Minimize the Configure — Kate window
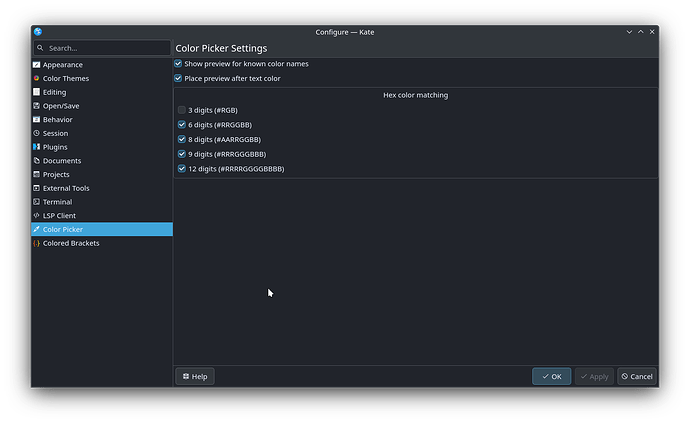Screen dimensions: 690x424 pos(629,32)
